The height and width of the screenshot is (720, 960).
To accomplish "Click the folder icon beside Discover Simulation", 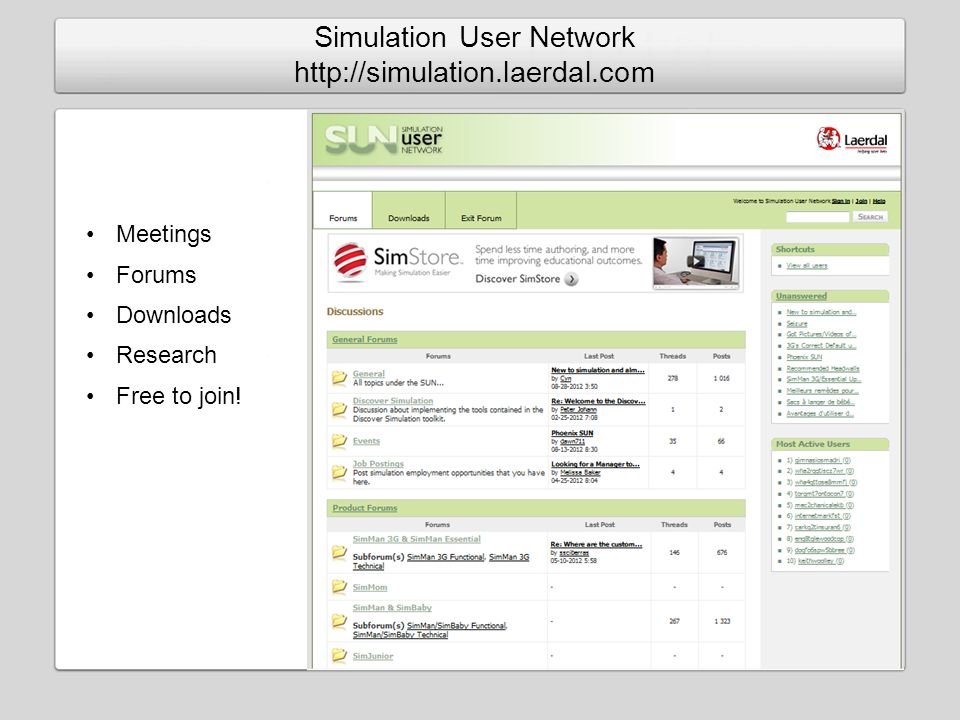I will (339, 409).
